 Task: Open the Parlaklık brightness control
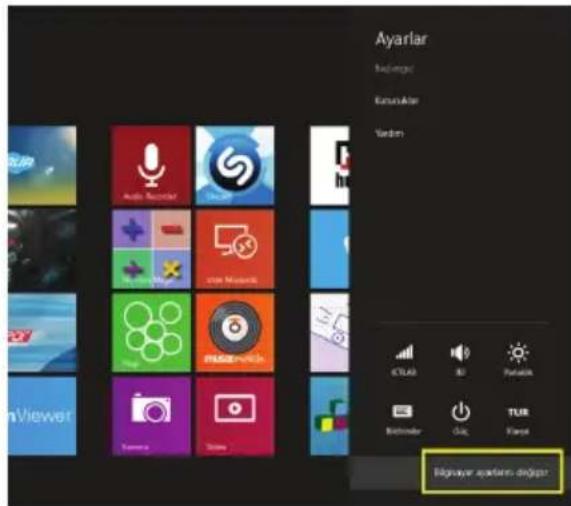coord(518,359)
